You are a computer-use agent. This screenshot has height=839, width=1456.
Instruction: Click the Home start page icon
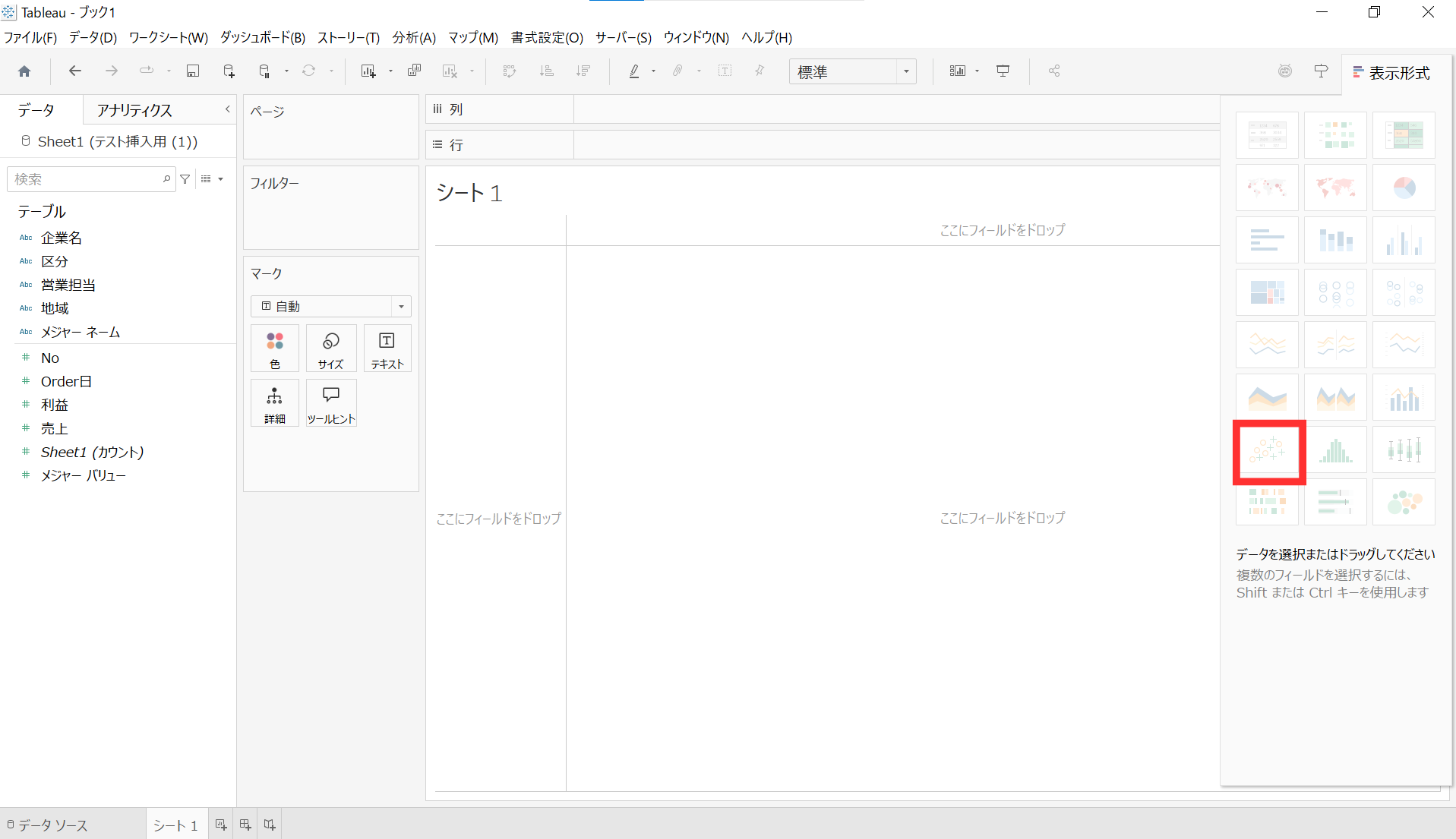coord(24,71)
